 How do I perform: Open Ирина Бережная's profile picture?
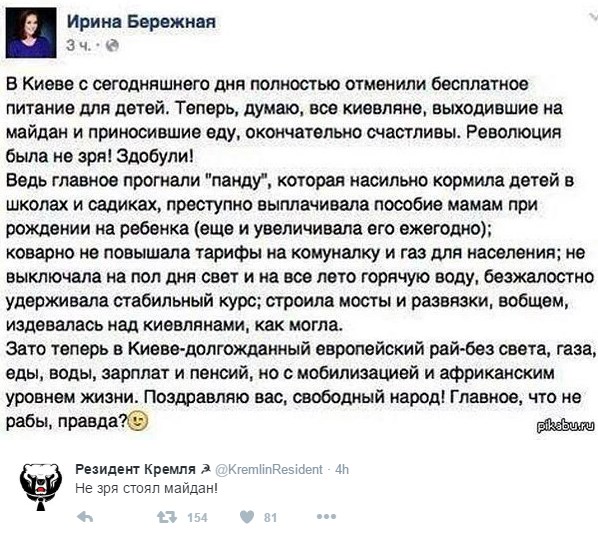(31, 32)
